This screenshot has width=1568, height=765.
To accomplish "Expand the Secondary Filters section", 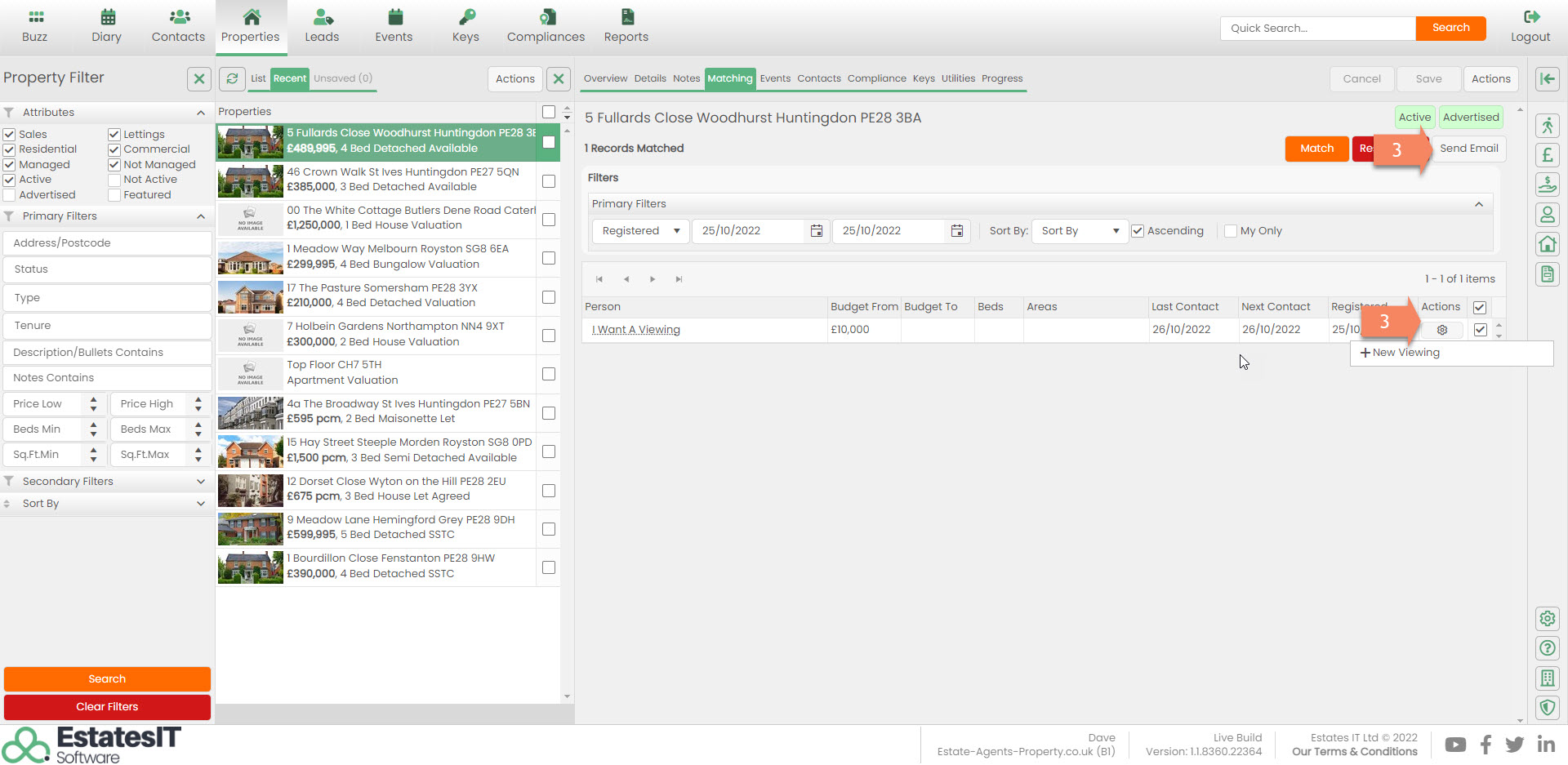I will coord(106,482).
